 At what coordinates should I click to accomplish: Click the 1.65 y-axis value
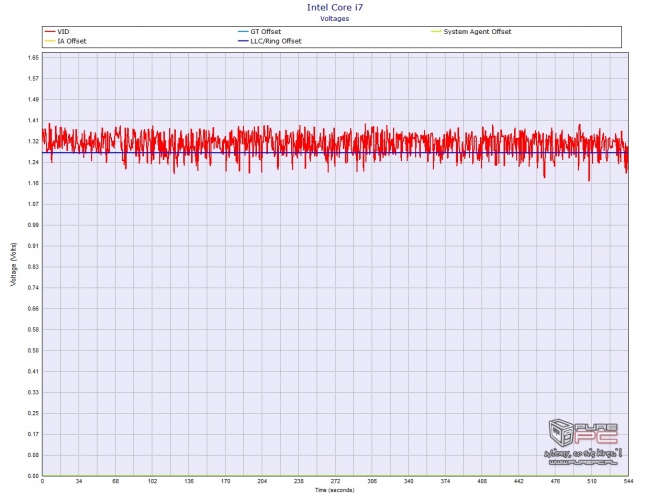point(34,57)
